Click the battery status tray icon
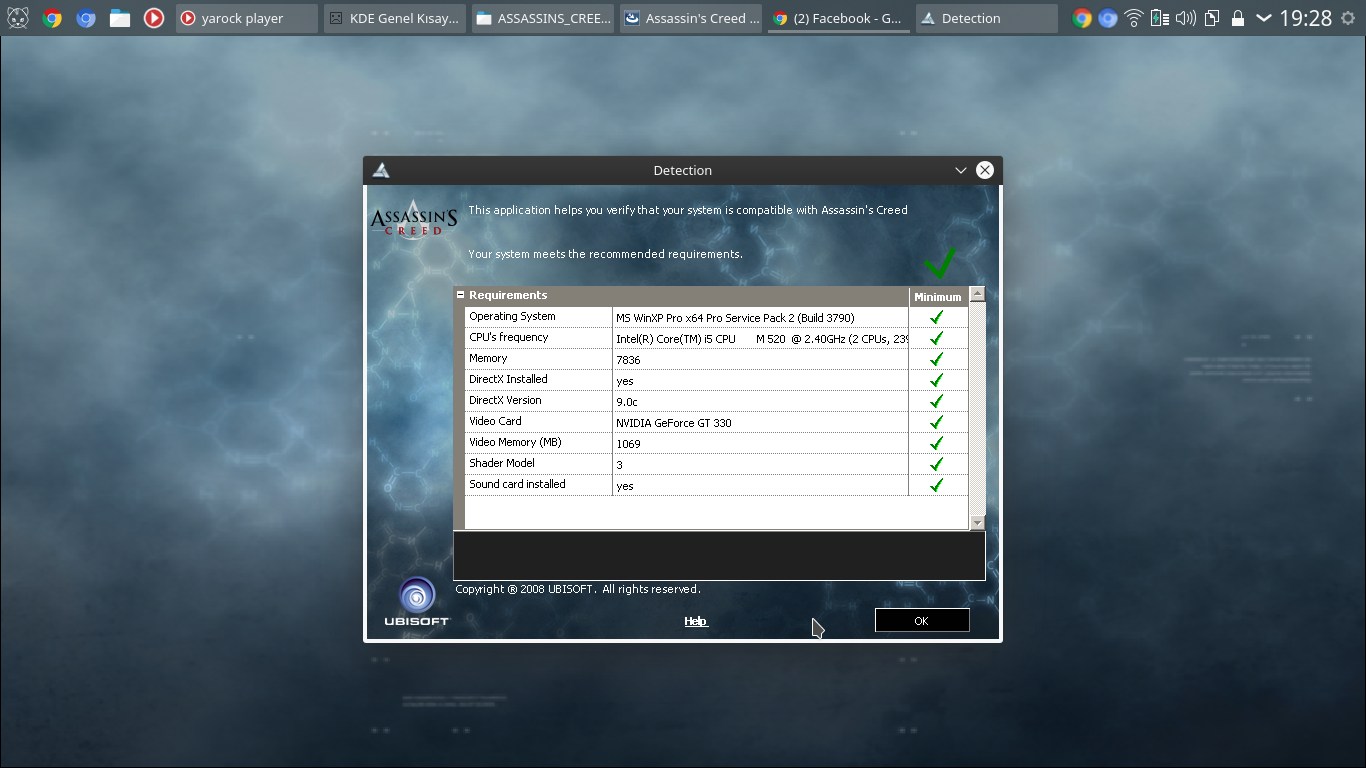This screenshot has width=1366, height=768. coord(1160,18)
